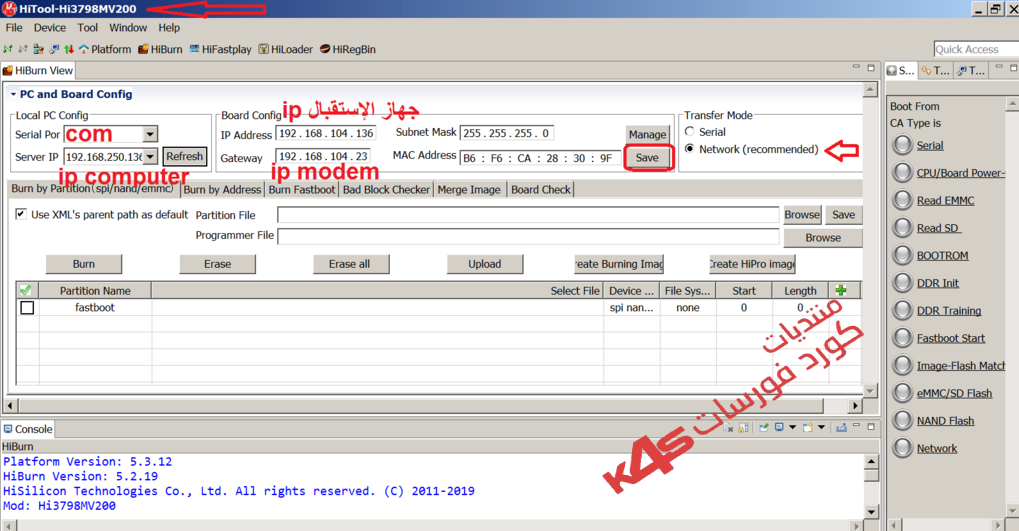This screenshot has height=531, width=1019.
Task: Check the fastboot partition checkbox
Action: 27,307
